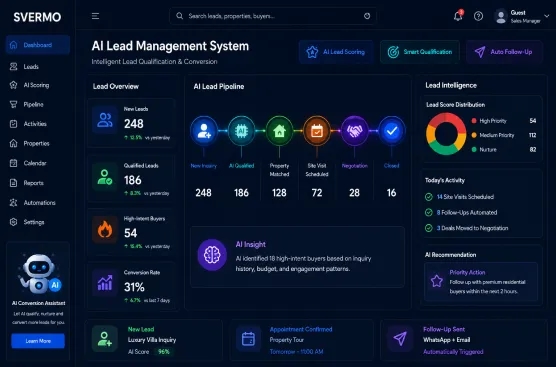Image resolution: width=556 pixels, height=367 pixels.
Task: Expand the Guest account dropdown chevron
Action: coord(547,16)
